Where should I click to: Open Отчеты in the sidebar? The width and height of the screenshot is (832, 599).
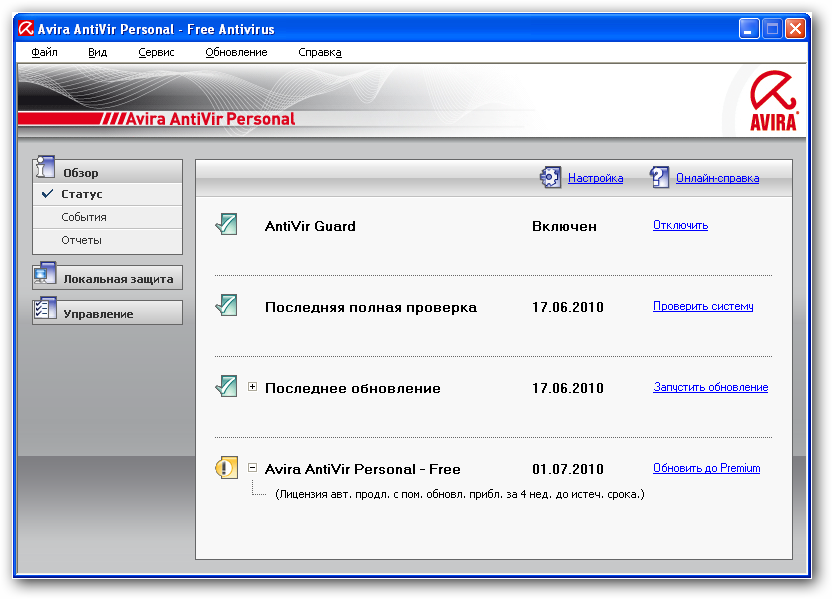[107, 240]
